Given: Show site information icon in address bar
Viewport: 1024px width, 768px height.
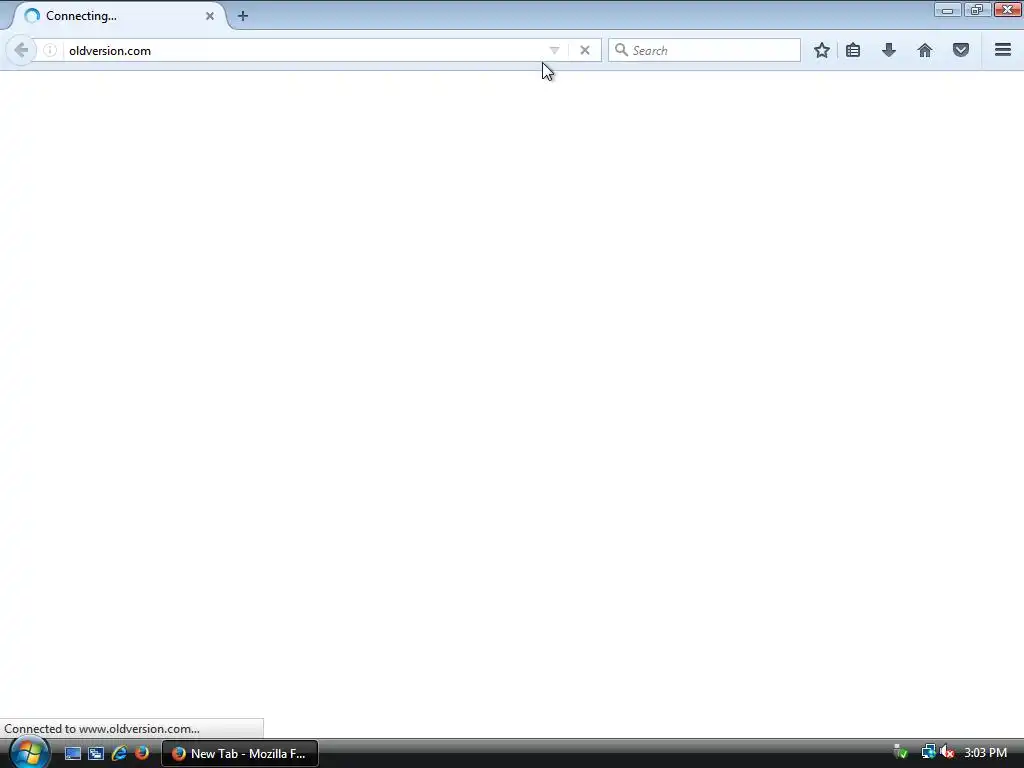Looking at the screenshot, I should click(50, 50).
